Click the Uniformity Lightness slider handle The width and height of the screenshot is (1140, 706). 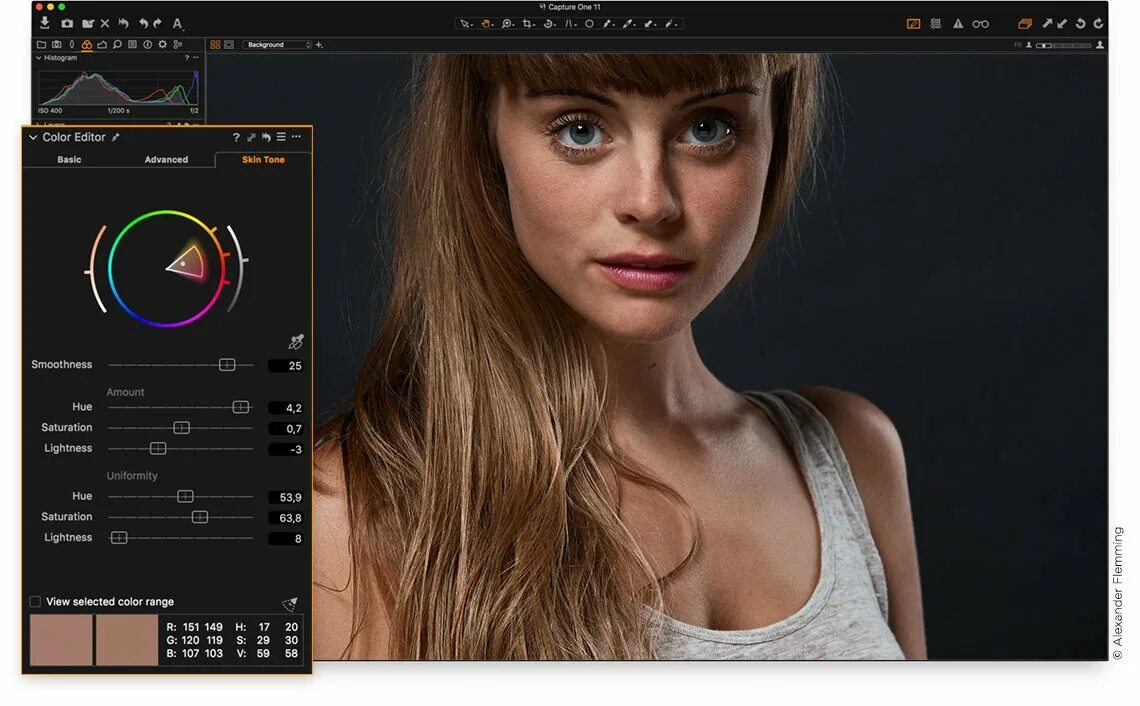[119, 537]
